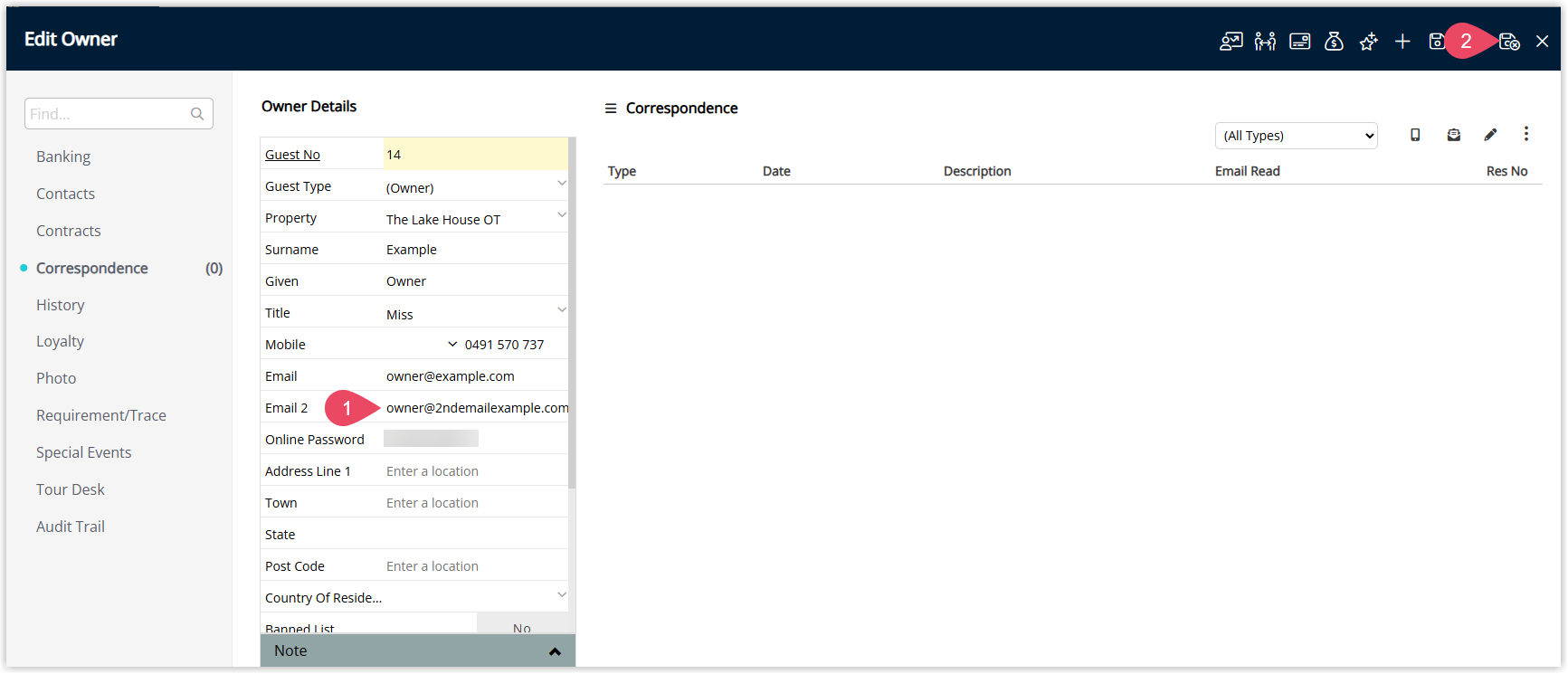Sort by Description column header

click(x=977, y=171)
